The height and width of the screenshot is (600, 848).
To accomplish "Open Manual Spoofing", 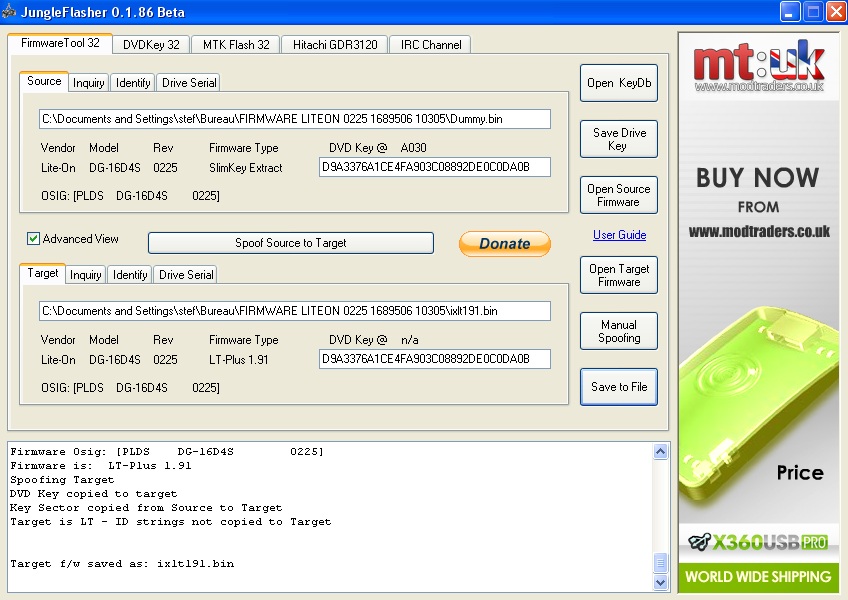I will click(x=619, y=331).
